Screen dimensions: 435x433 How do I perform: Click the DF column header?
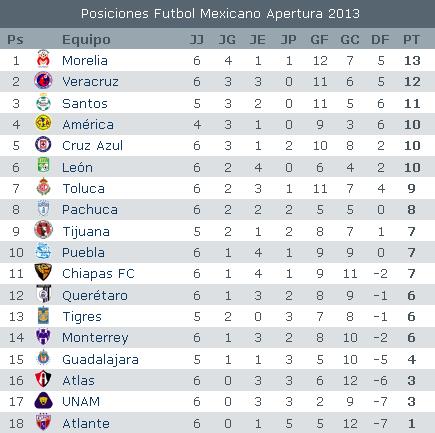click(x=380, y=40)
